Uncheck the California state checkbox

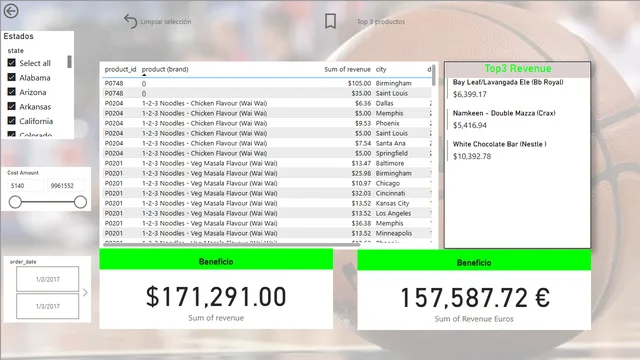click(x=11, y=121)
